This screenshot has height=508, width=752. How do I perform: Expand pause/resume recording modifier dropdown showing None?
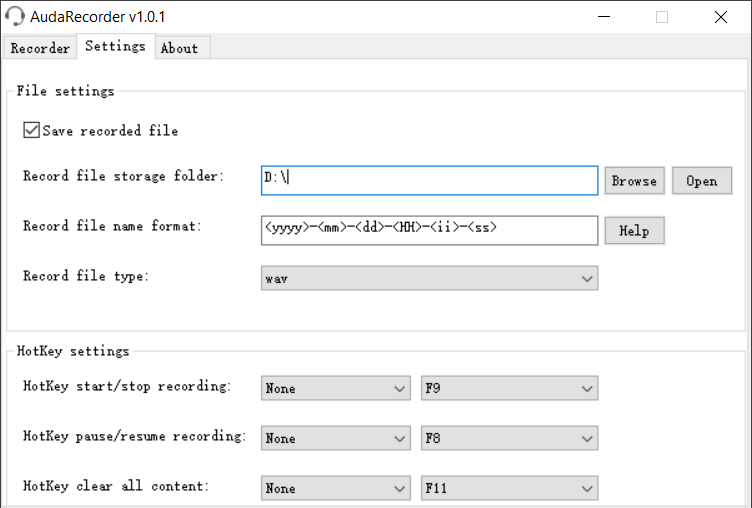pos(335,438)
